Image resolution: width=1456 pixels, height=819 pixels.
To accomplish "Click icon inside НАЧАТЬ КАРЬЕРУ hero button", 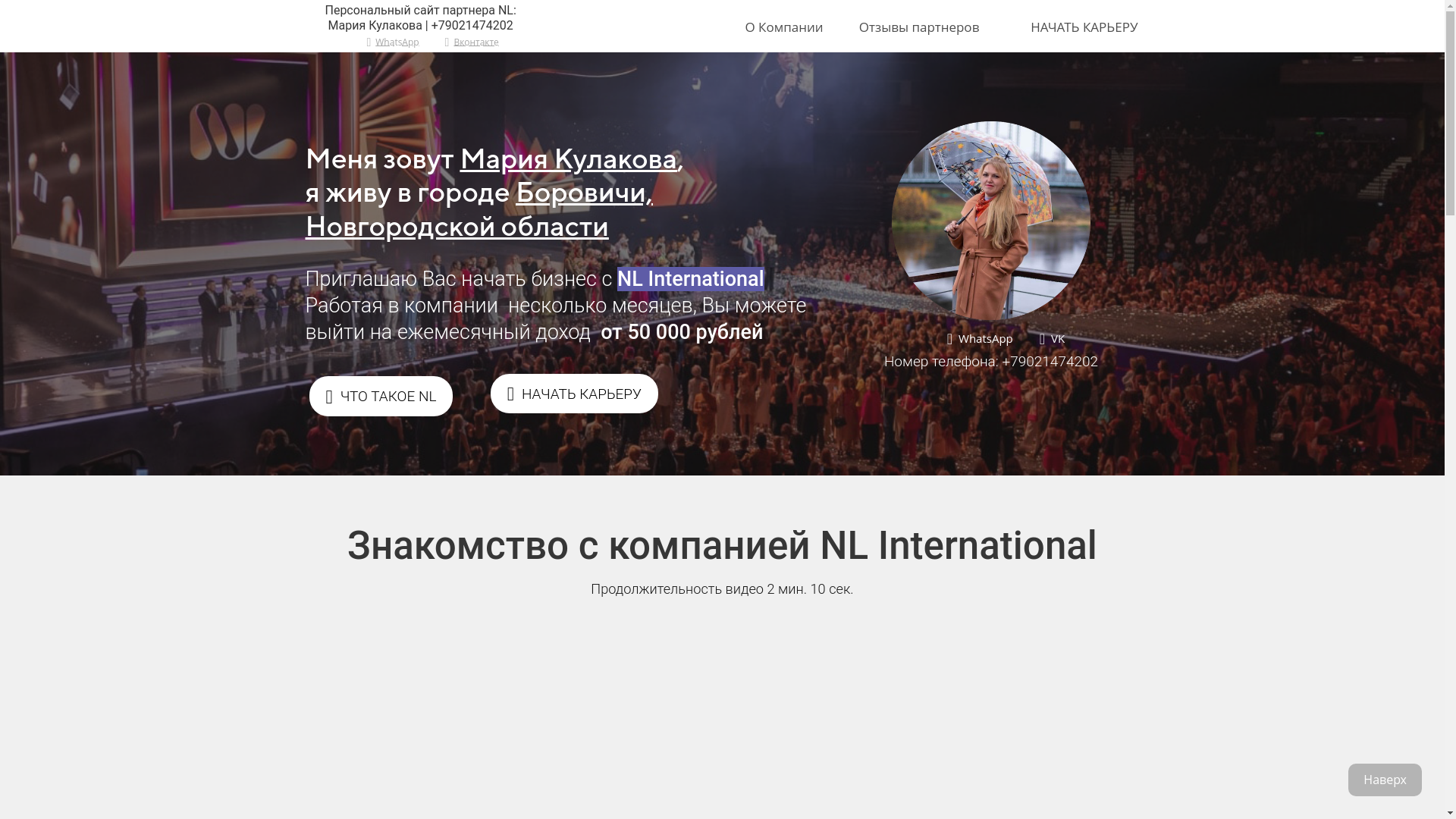I will click(510, 394).
